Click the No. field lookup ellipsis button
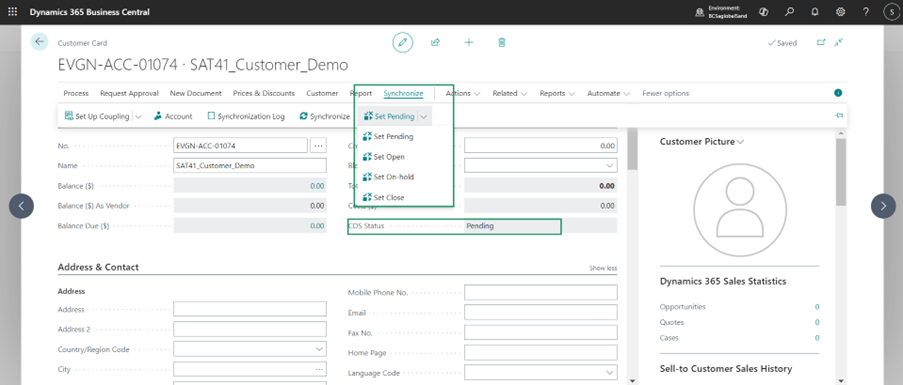Viewport: 903px width, 385px height. tap(318, 146)
